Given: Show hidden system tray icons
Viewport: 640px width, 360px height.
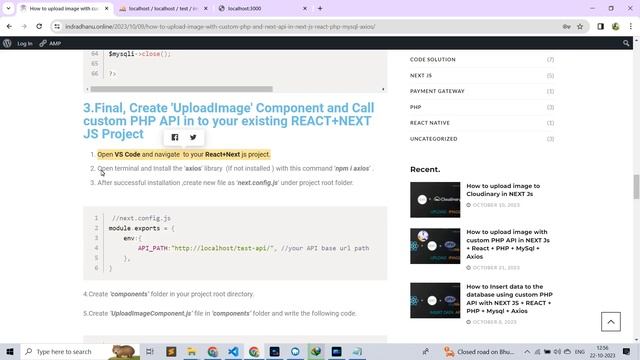Looking at the screenshot, I should click(x=527, y=352).
